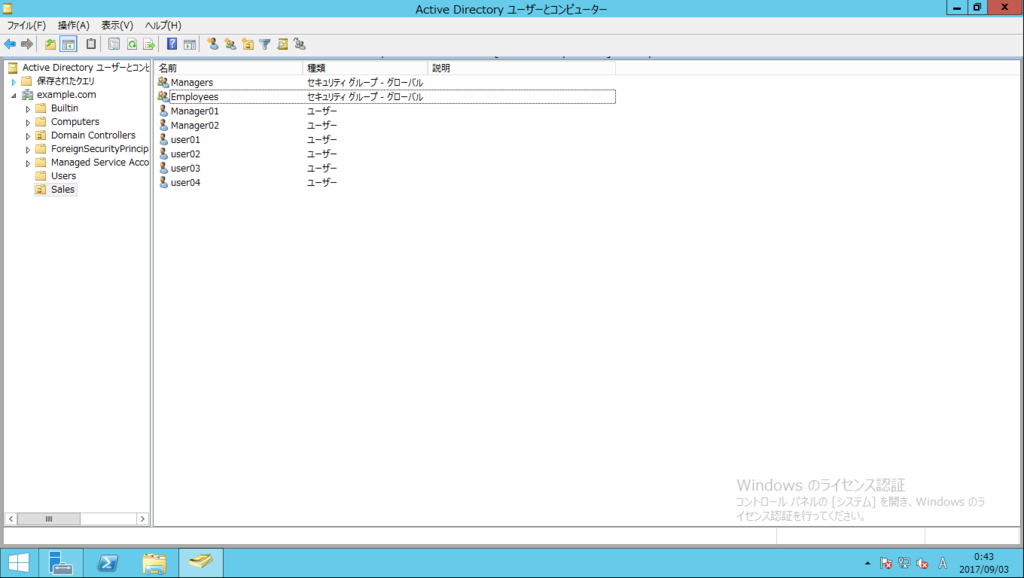Click the Back arrow in the toolbar
Image resolution: width=1024 pixels, height=578 pixels.
click(10, 44)
